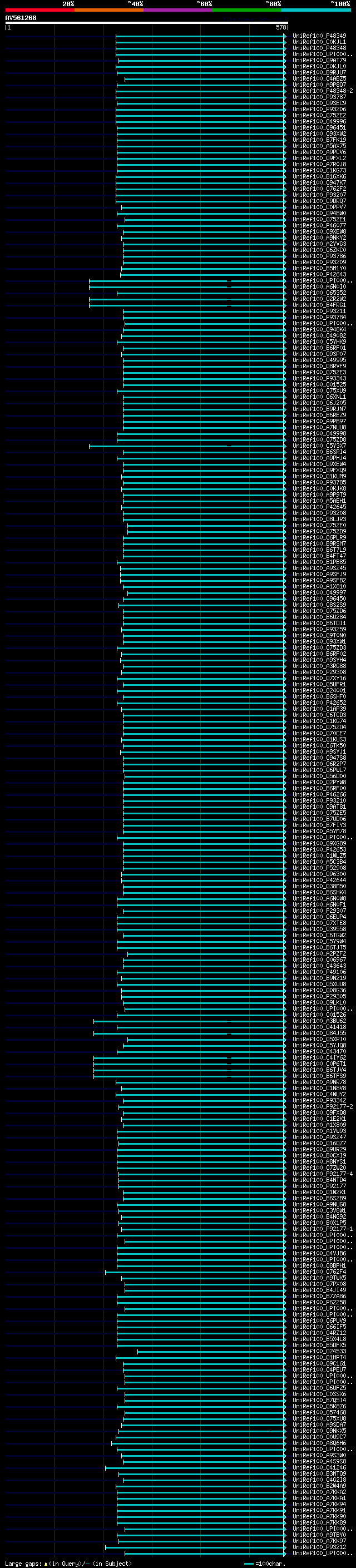Click the white query length bar

(x=147, y=23)
